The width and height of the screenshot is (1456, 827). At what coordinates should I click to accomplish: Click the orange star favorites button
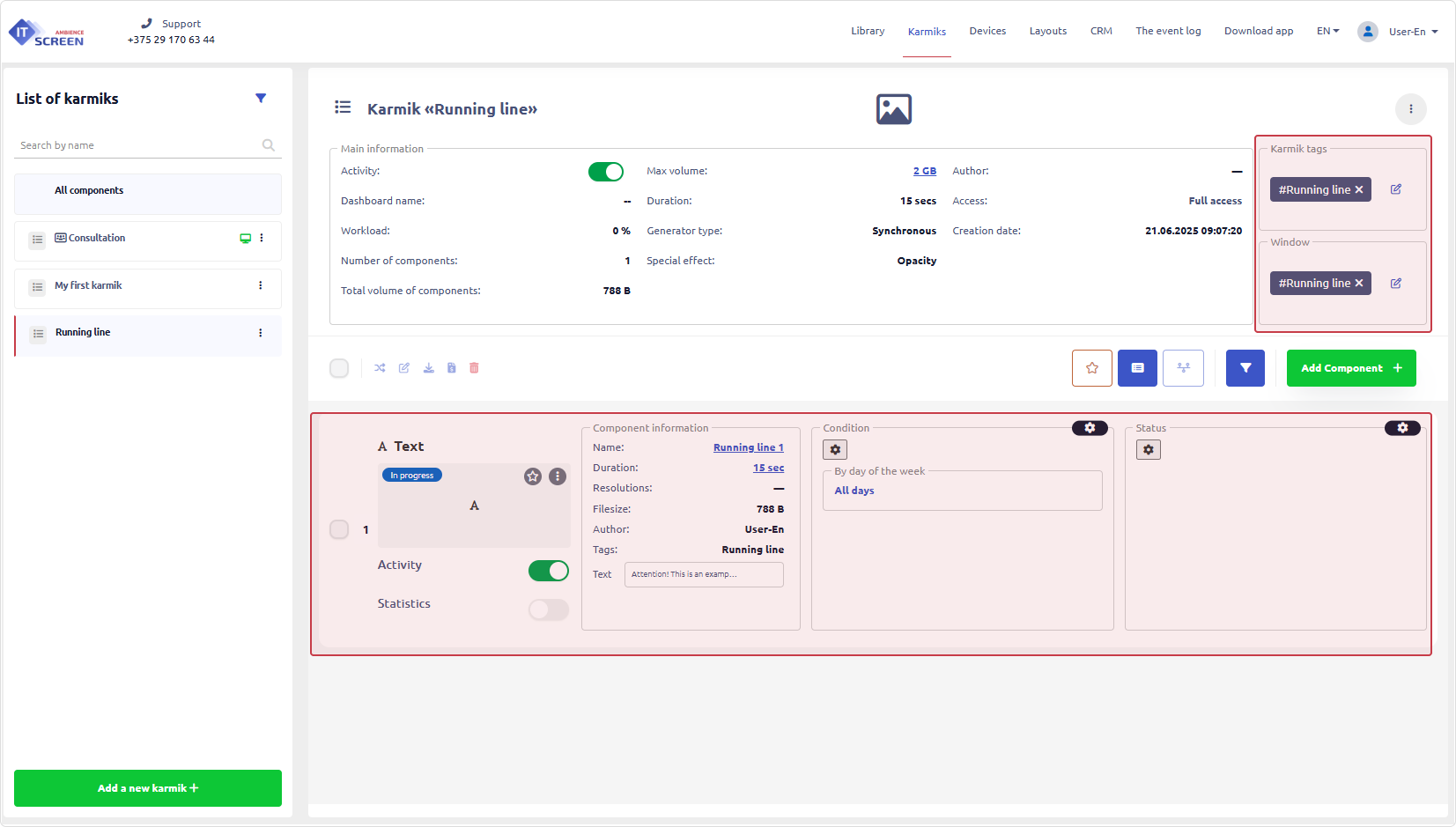(x=1092, y=368)
